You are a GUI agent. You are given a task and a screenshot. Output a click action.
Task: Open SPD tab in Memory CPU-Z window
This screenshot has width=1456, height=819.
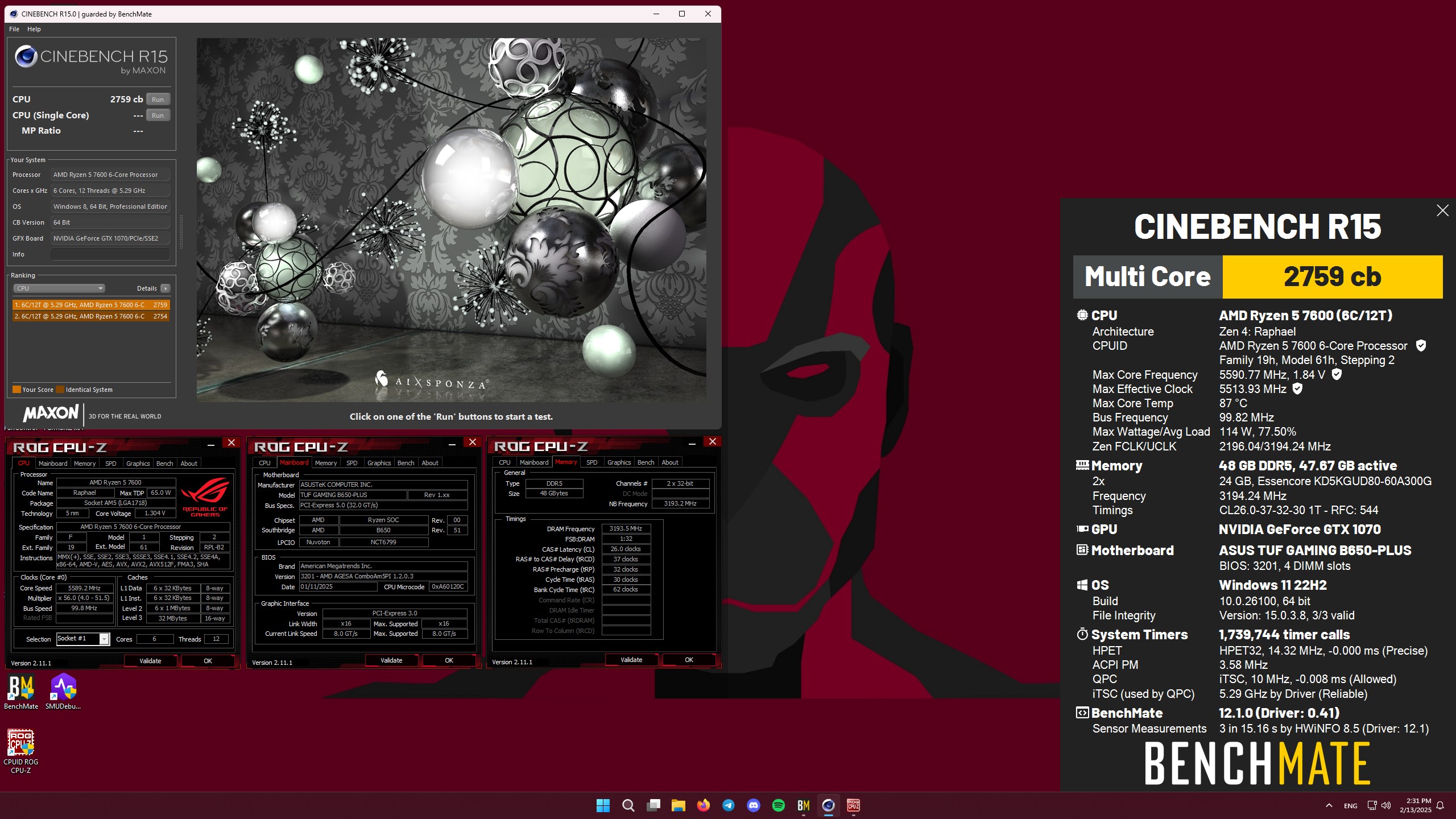click(x=591, y=462)
